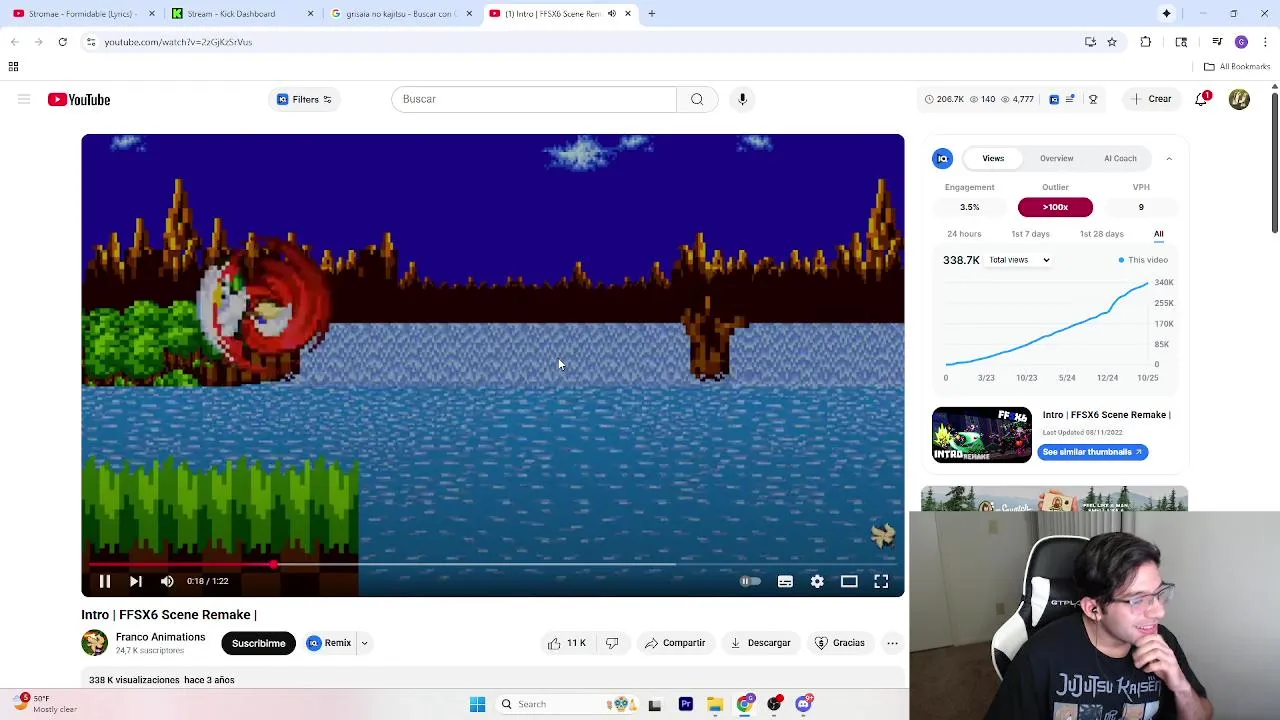The width and height of the screenshot is (1280, 720).
Task: Click the Compartir share button
Action: [x=675, y=643]
